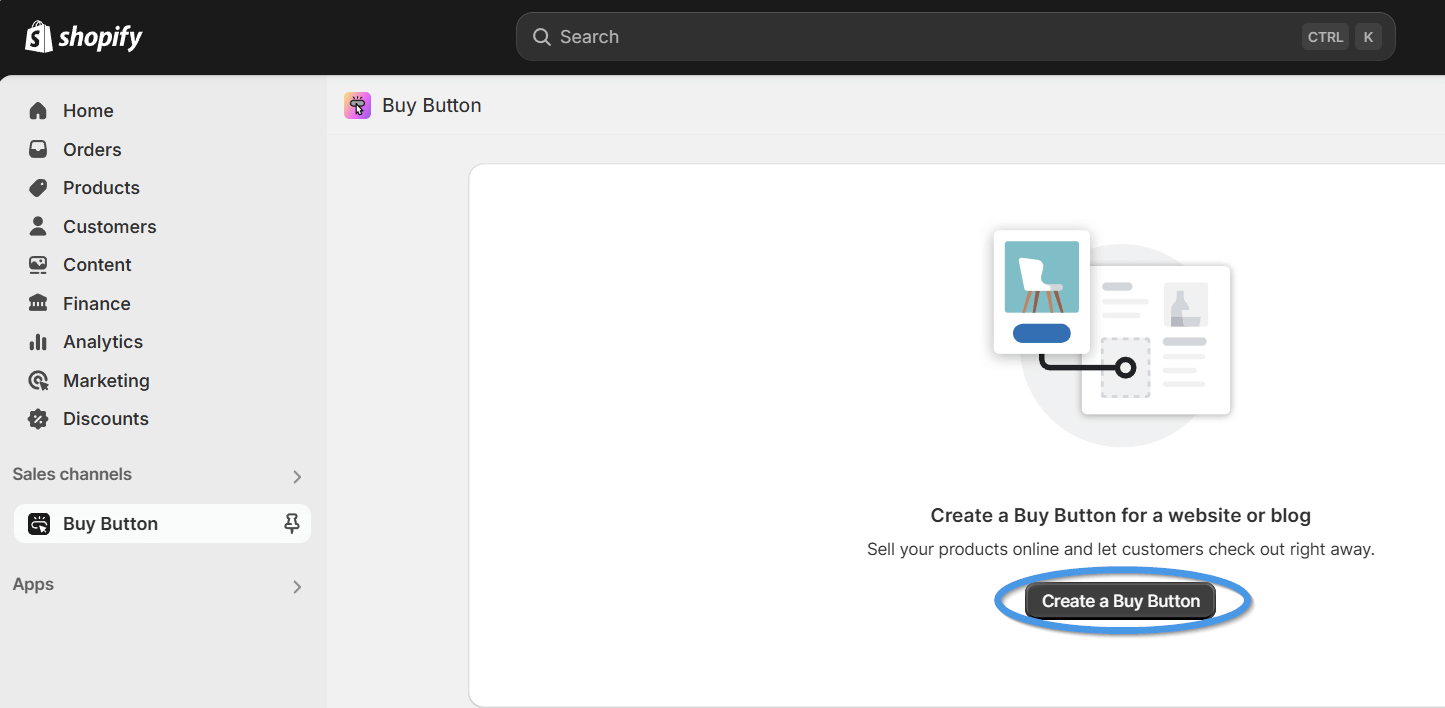Click the Customers person icon
The width and height of the screenshot is (1445, 708).
click(38, 226)
